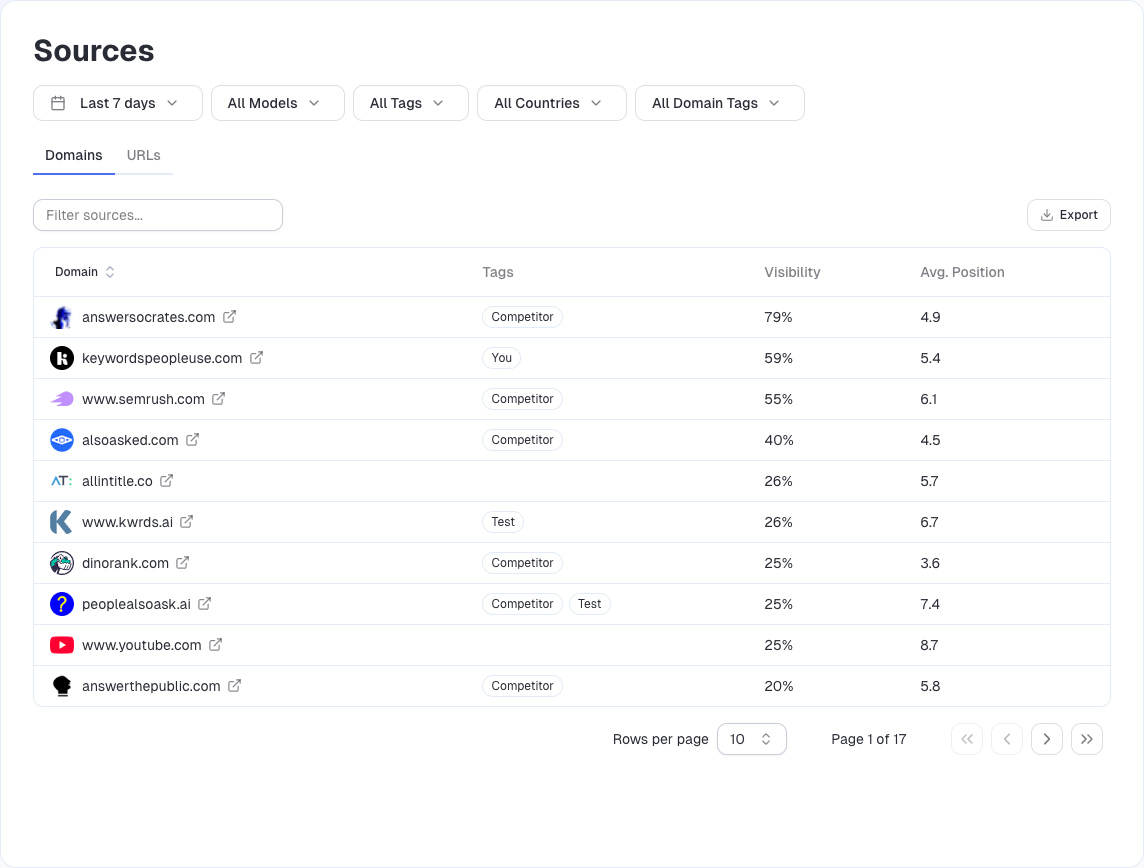Open the Last 7 days date dropdown
Image resolution: width=1144 pixels, height=868 pixels.
(x=118, y=103)
